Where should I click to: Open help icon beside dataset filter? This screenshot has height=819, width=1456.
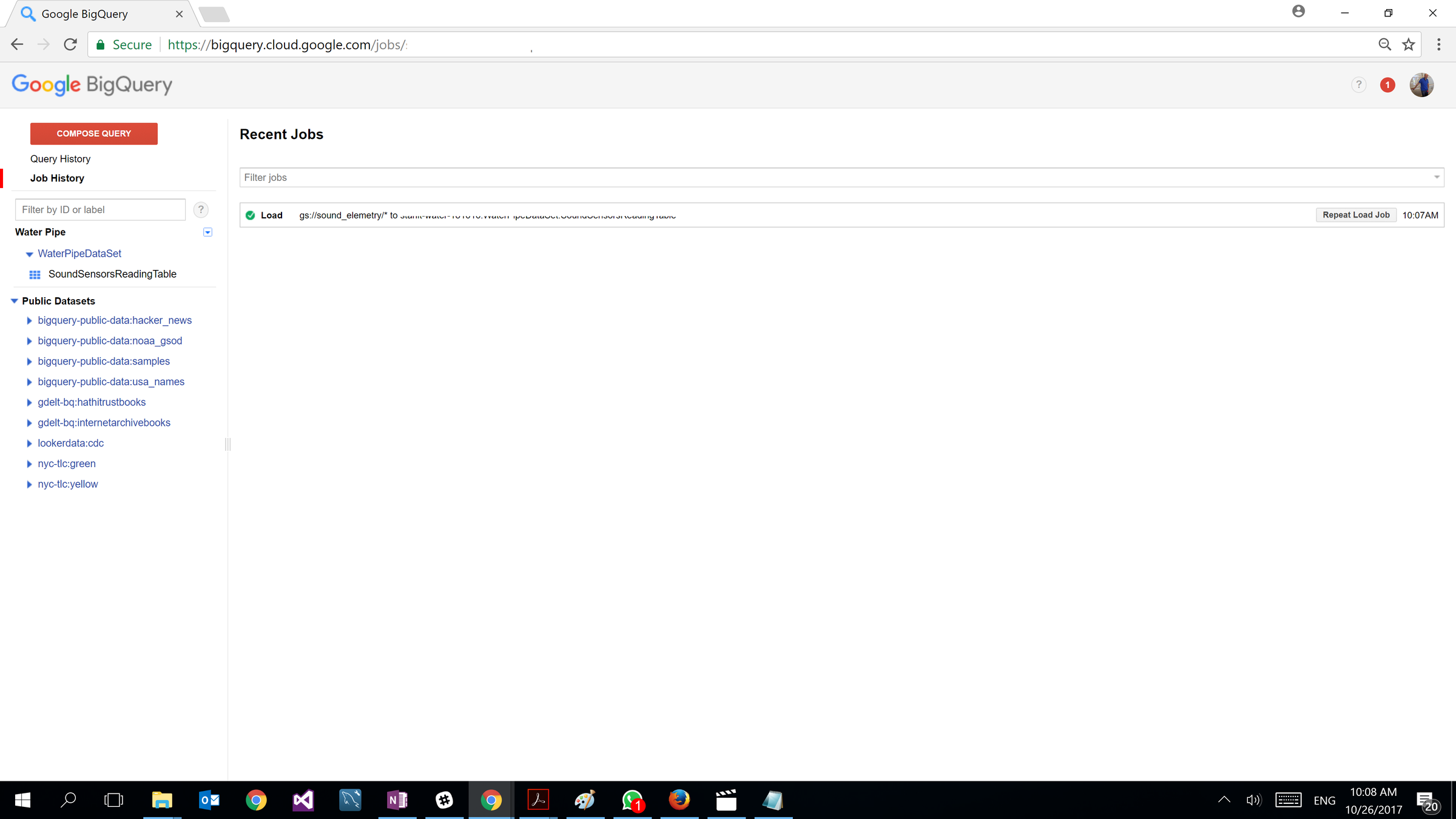pyautogui.click(x=201, y=210)
